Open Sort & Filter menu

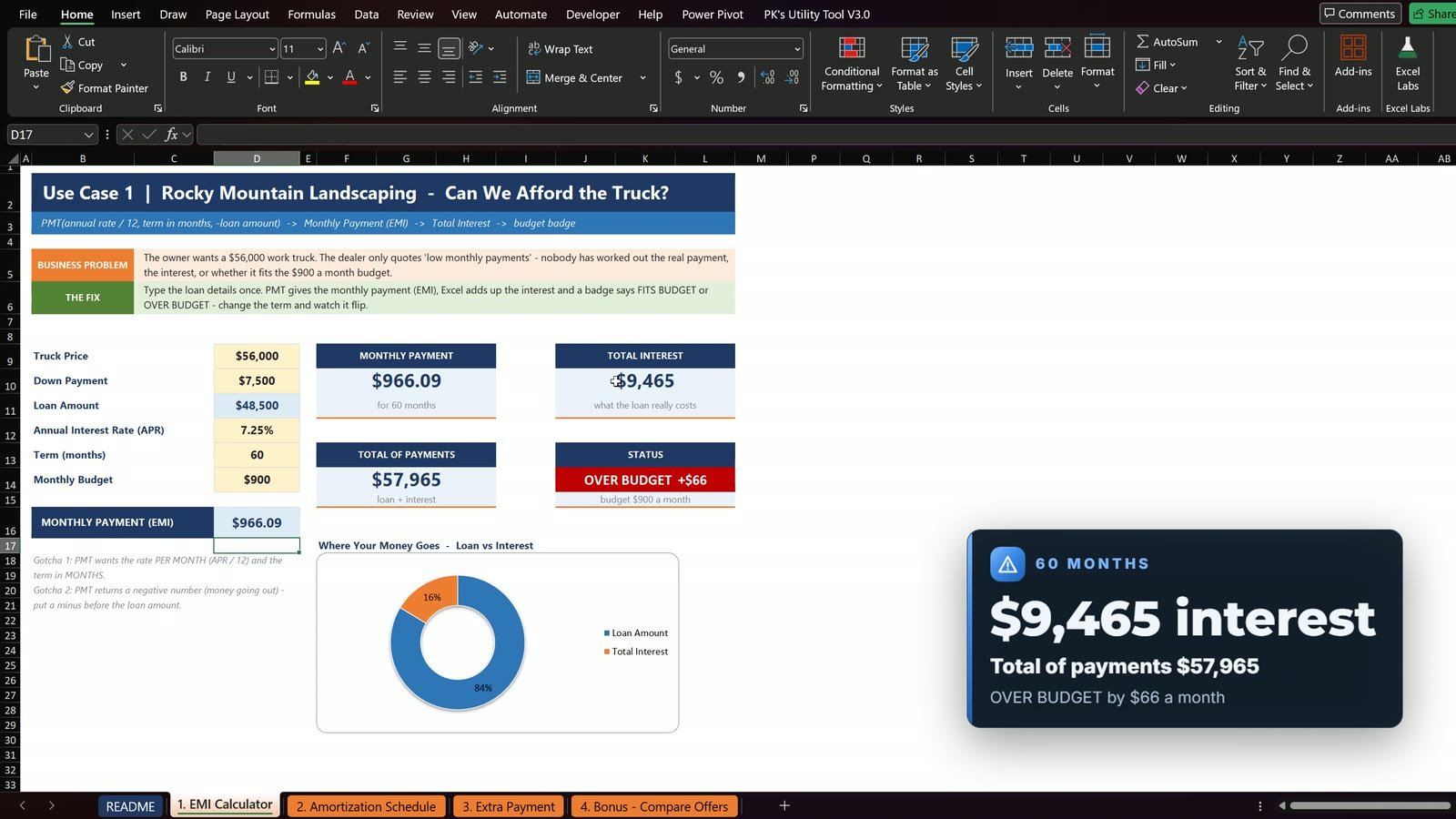click(x=1250, y=64)
